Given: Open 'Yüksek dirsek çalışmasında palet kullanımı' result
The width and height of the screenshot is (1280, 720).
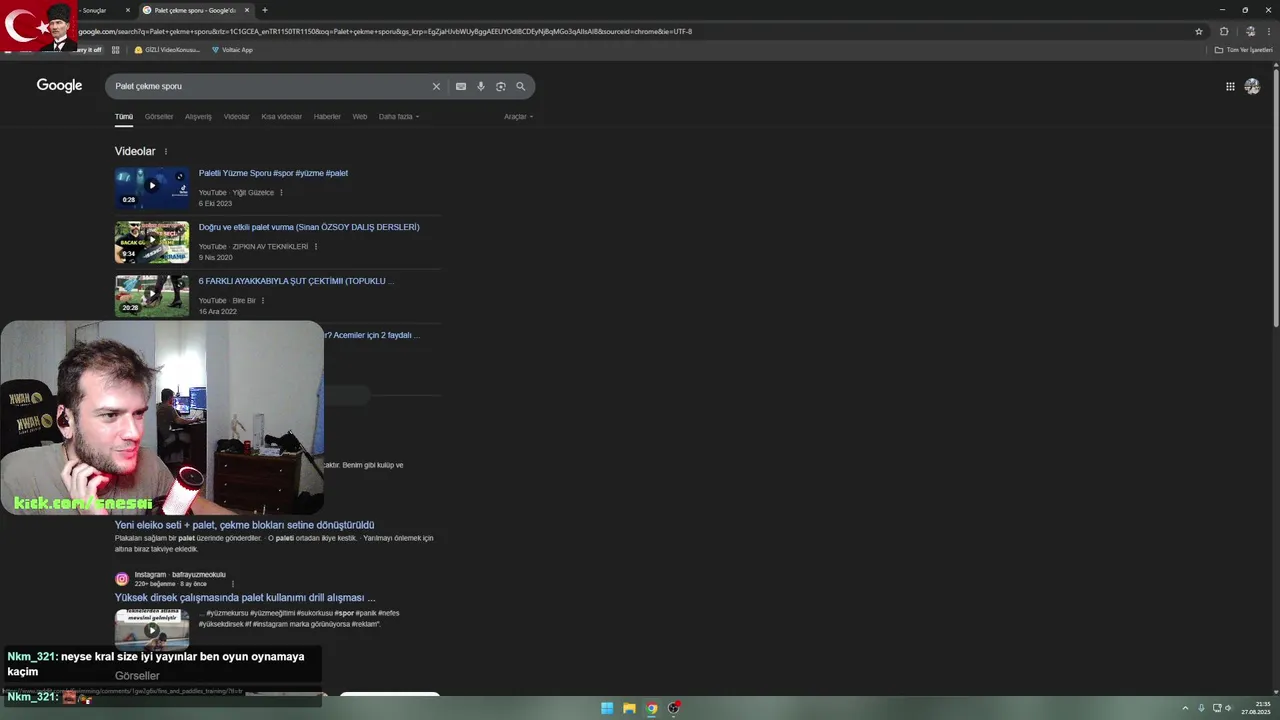Looking at the screenshot, I should pyautogui.click(x=245, y=598).
